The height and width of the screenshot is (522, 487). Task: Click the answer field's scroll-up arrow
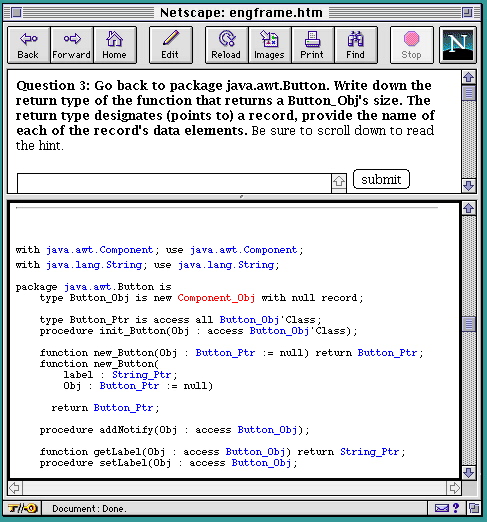click(x=339, y=181)
